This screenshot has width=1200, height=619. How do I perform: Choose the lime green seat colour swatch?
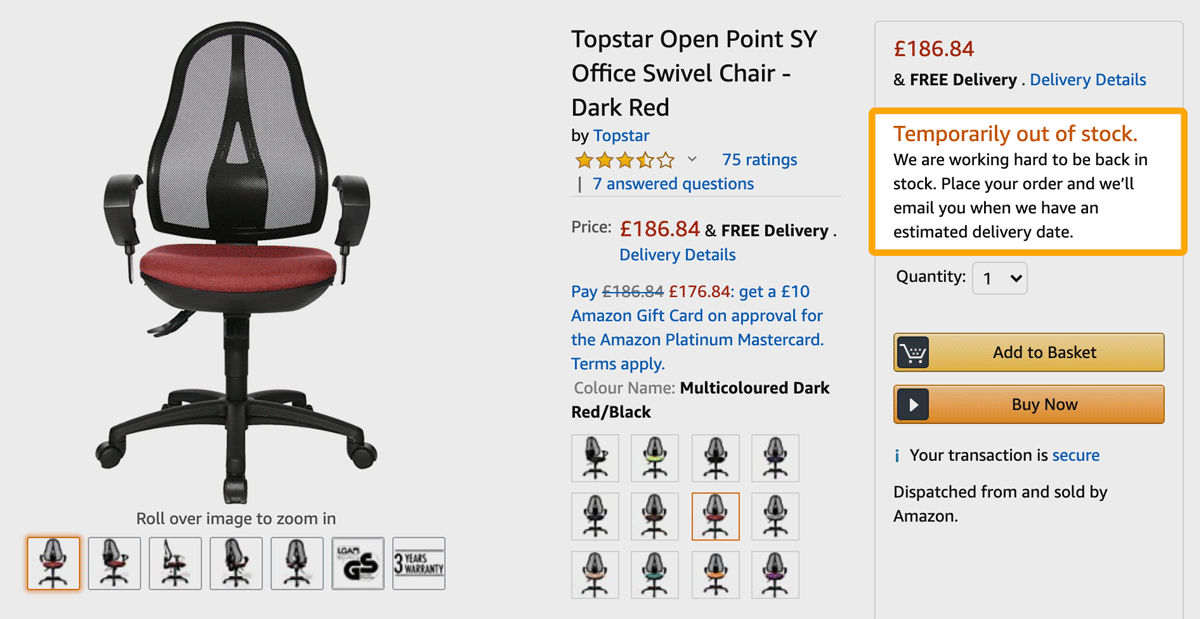click(655, 458)
